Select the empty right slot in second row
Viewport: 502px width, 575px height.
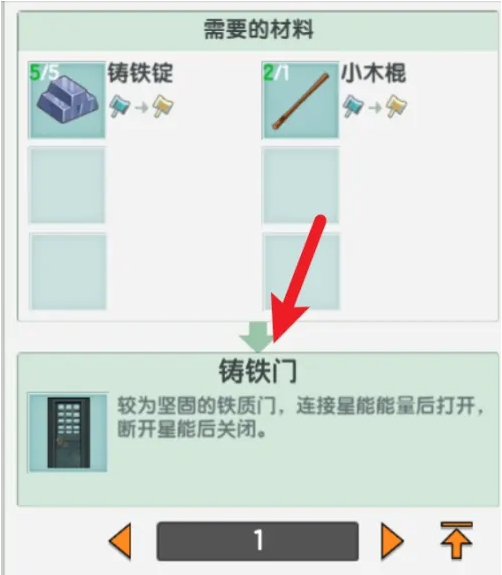coord(301,185)
